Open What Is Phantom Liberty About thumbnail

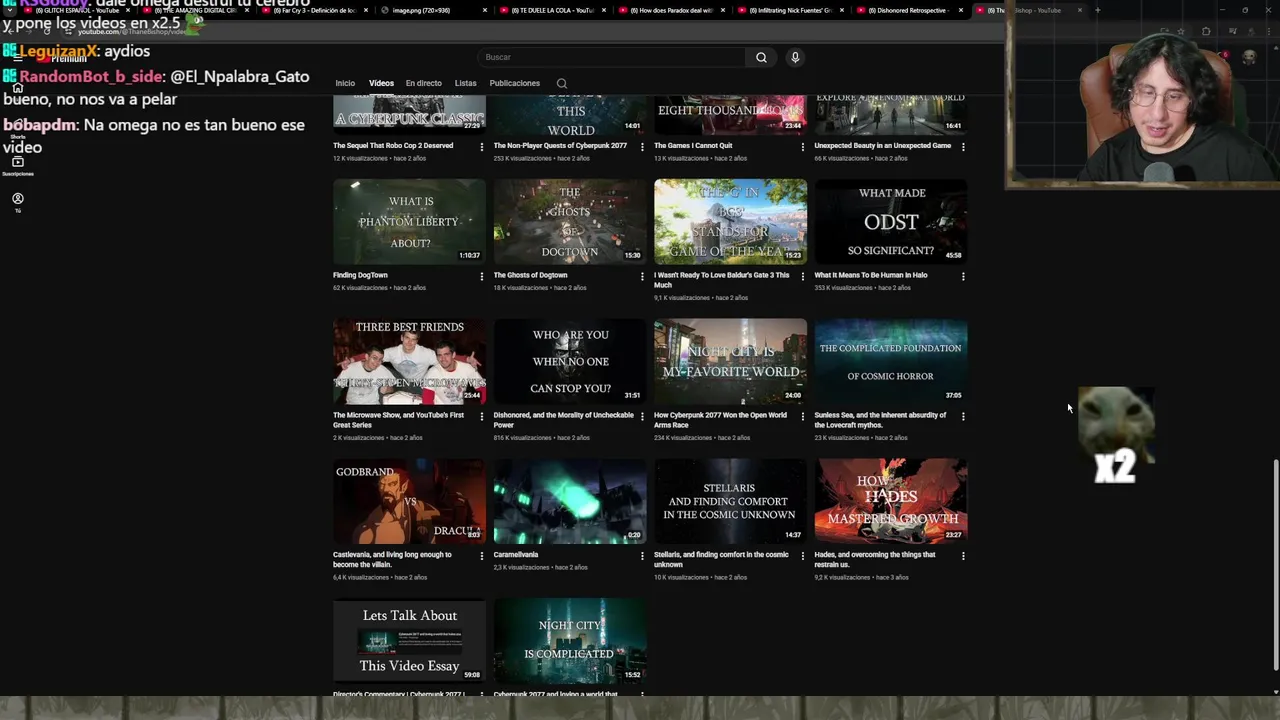tap(409, 221)
